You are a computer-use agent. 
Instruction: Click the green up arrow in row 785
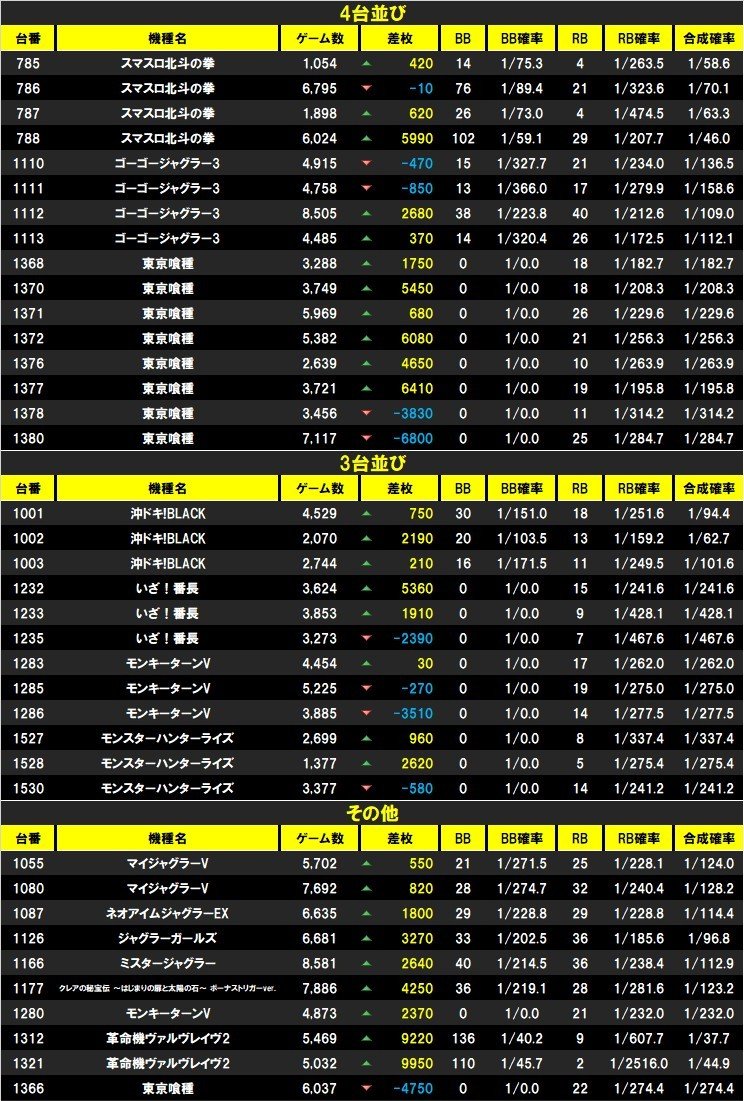click(366, 64)
